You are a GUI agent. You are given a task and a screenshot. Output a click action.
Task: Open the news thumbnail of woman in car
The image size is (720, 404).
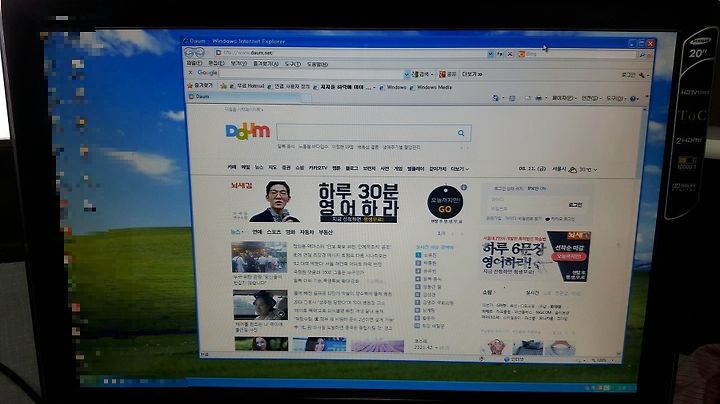coord(260,305)
